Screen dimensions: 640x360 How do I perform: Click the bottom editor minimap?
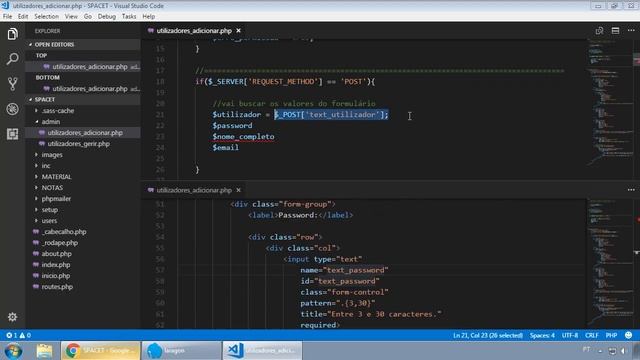(609, 263)
